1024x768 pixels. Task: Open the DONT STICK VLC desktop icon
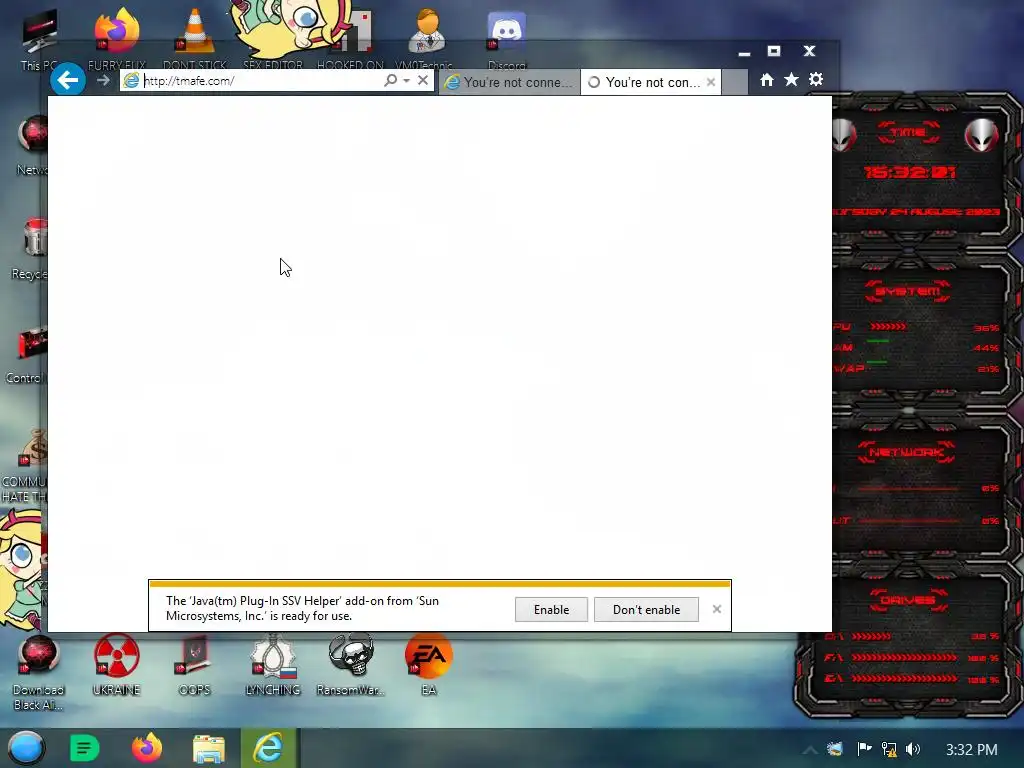coord(195,39)
